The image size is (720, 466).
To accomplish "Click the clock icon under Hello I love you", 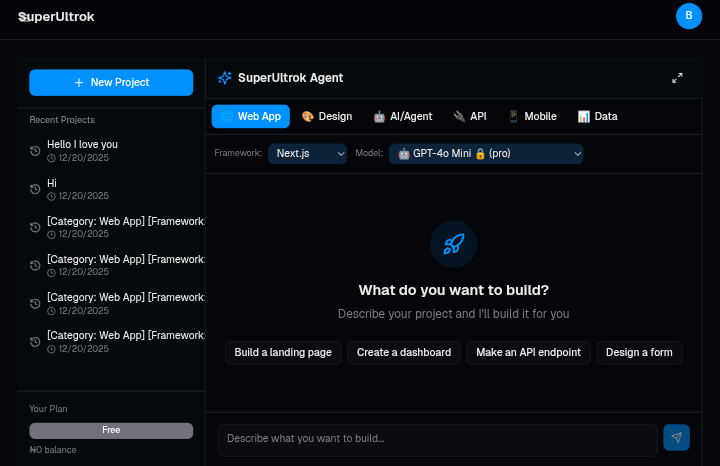I will click(51, 158).
